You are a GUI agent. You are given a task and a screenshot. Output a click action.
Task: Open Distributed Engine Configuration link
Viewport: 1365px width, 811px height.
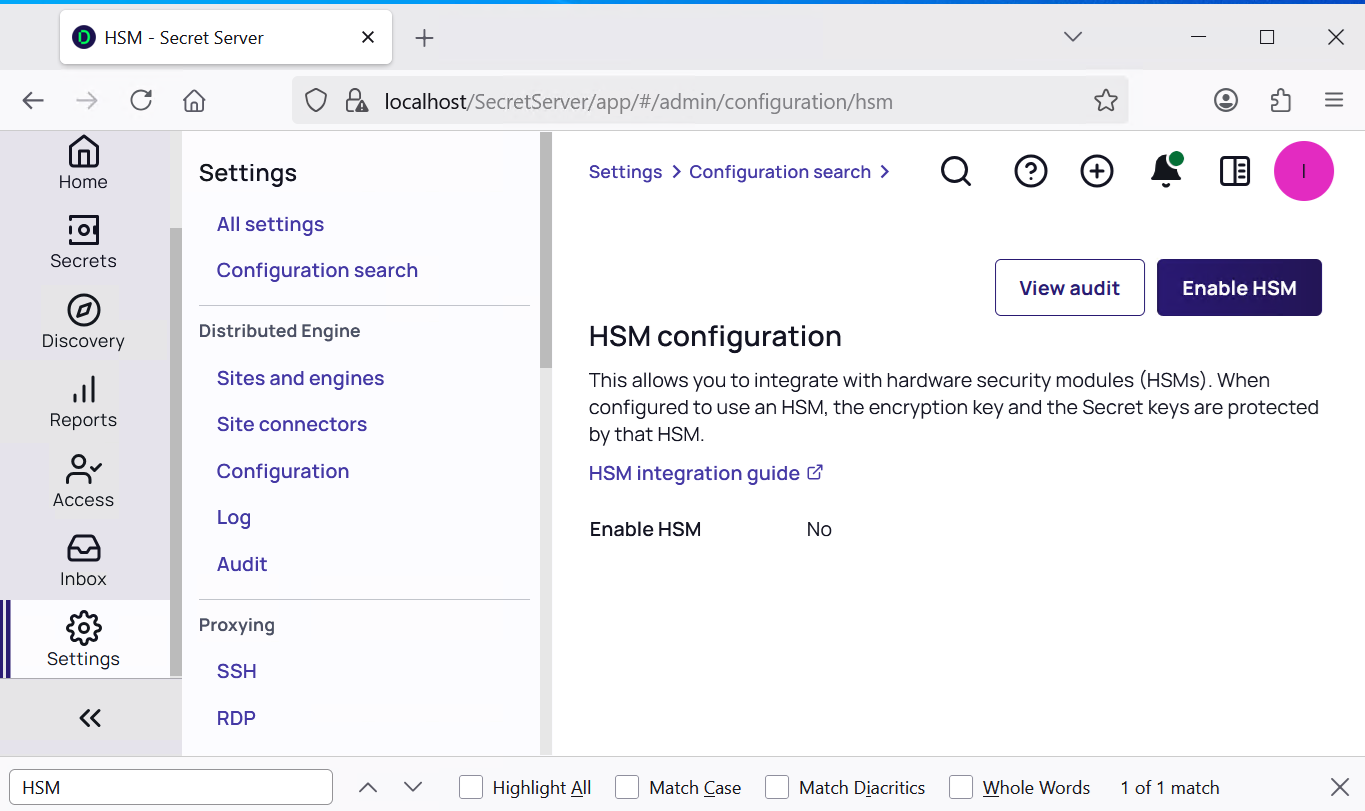coord(283,471)
